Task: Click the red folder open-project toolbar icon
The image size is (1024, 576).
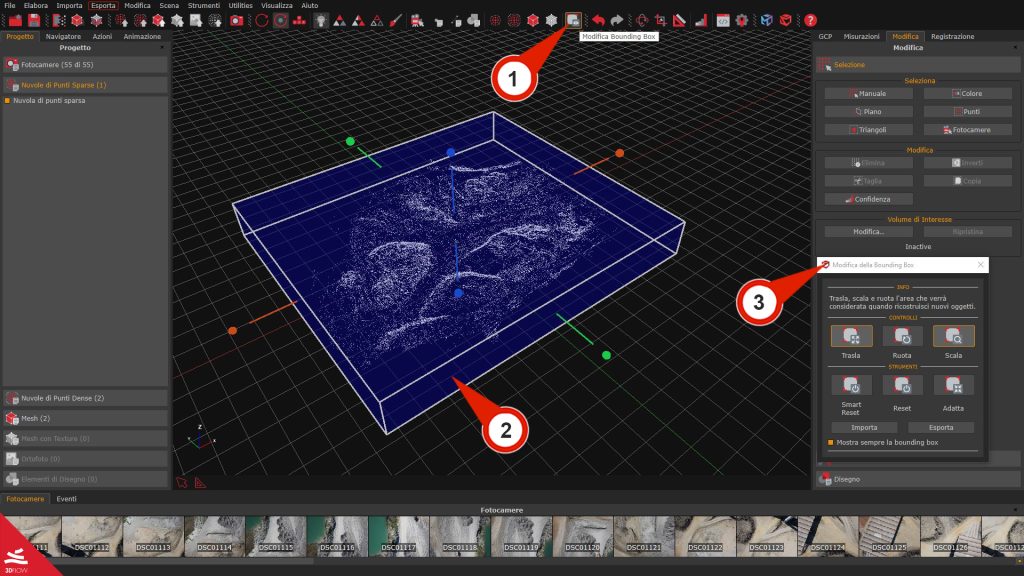Action: [15, 21]
